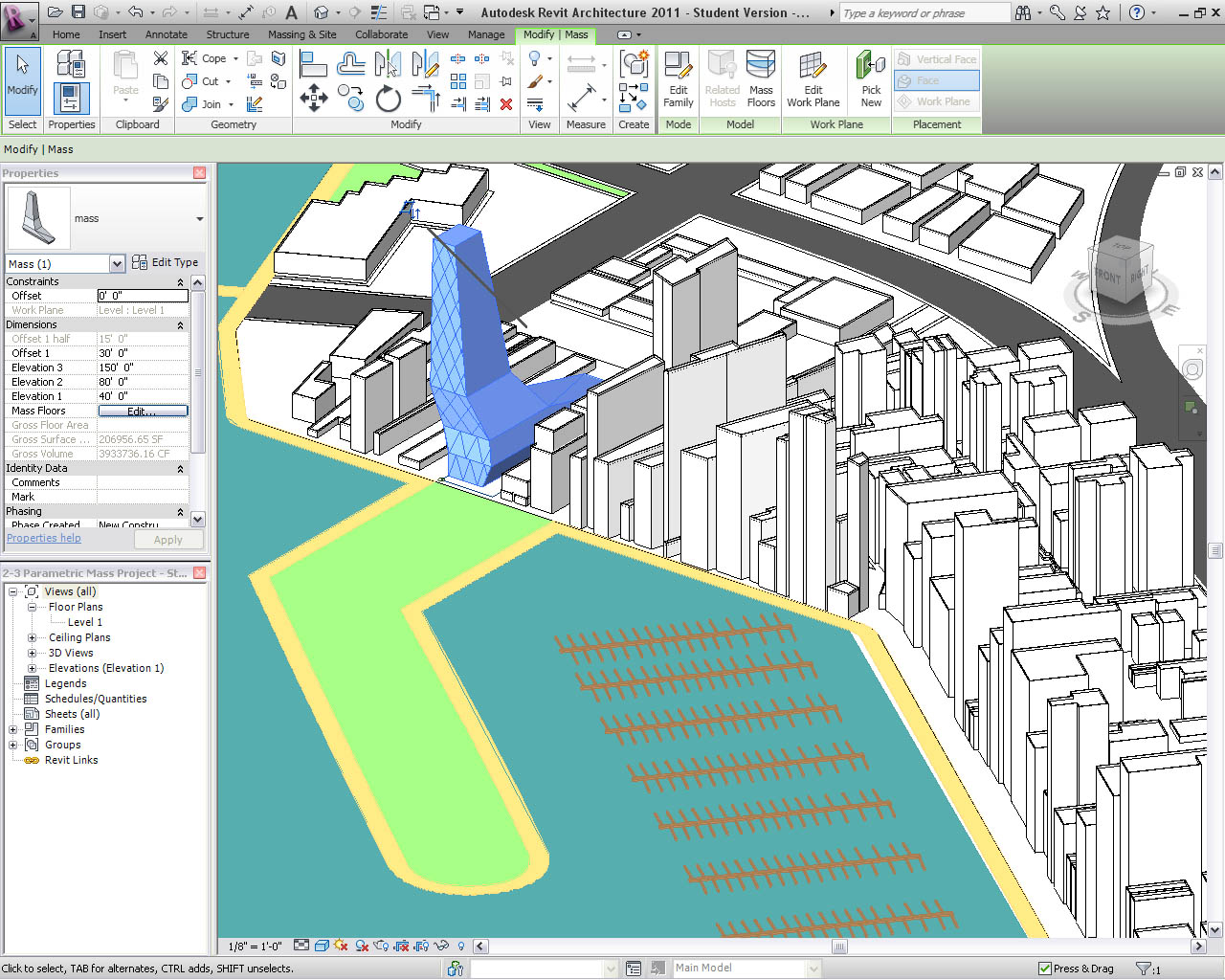1225x980 pixels.
Task: Toggle Properties palette button in ribbon
Action: click(x=71, y=98)
